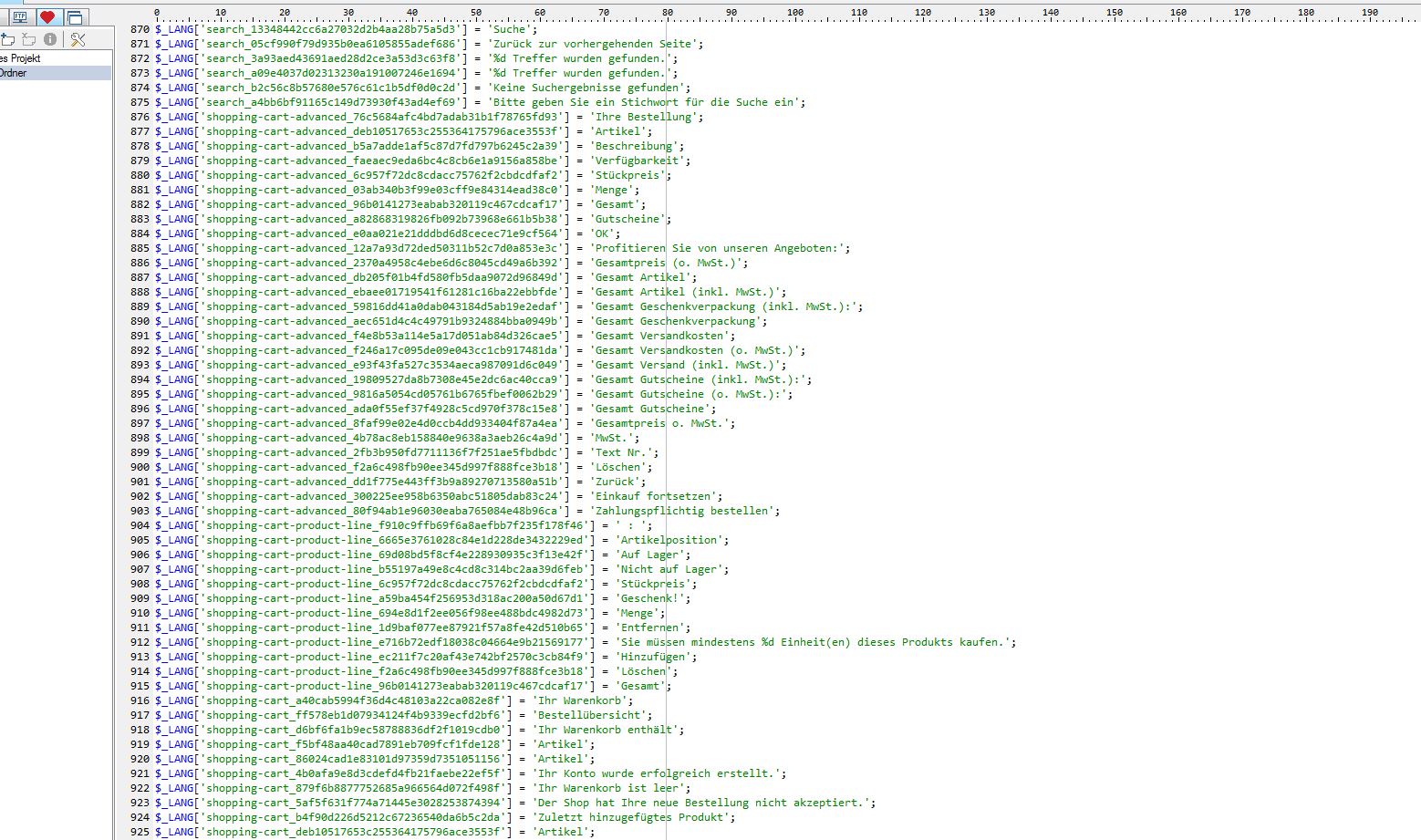Image resolution: width=1421 pixels, height=840 pixels.
Task: Click 'Gesamt Versandkosten (o. MwSt.)' string
Action: [x=695, y=350]
